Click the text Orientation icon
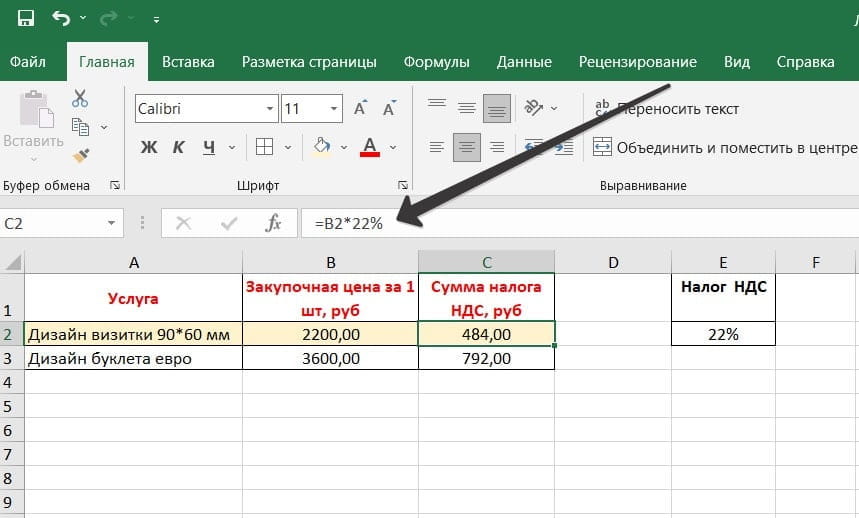Screen dimensions: 859x518 [533, 108]
